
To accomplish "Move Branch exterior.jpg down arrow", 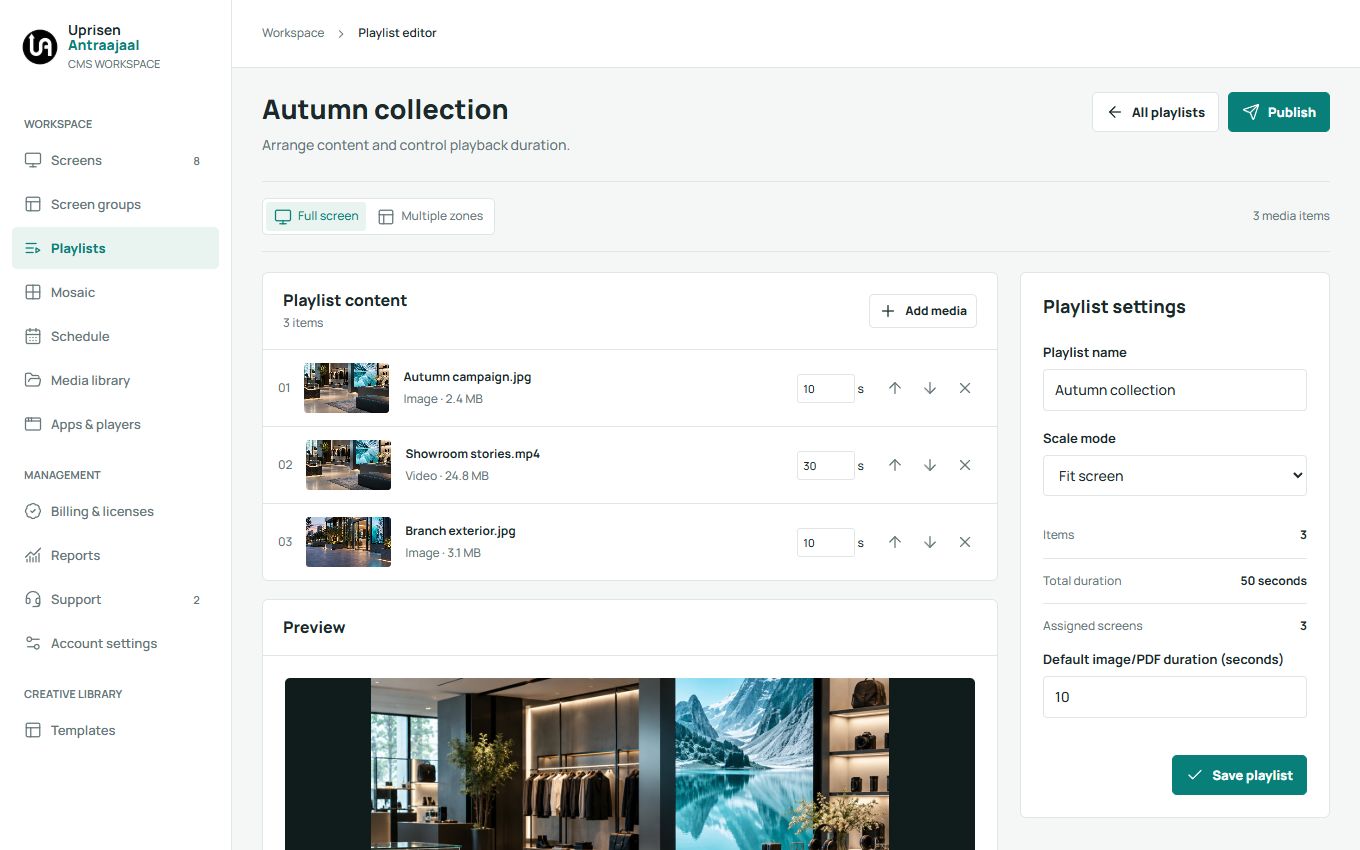I will click(930, 542).
